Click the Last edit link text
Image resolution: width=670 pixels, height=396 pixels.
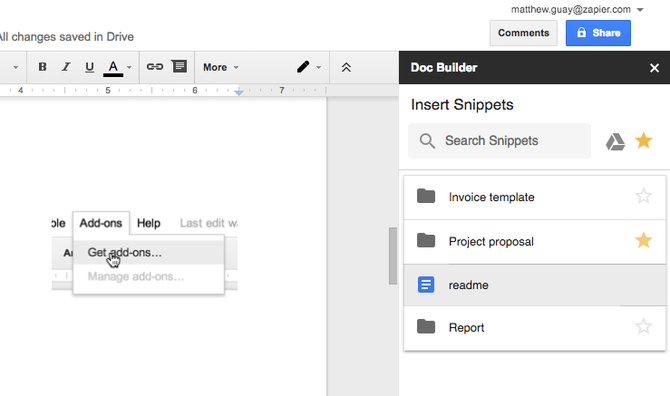209,223
